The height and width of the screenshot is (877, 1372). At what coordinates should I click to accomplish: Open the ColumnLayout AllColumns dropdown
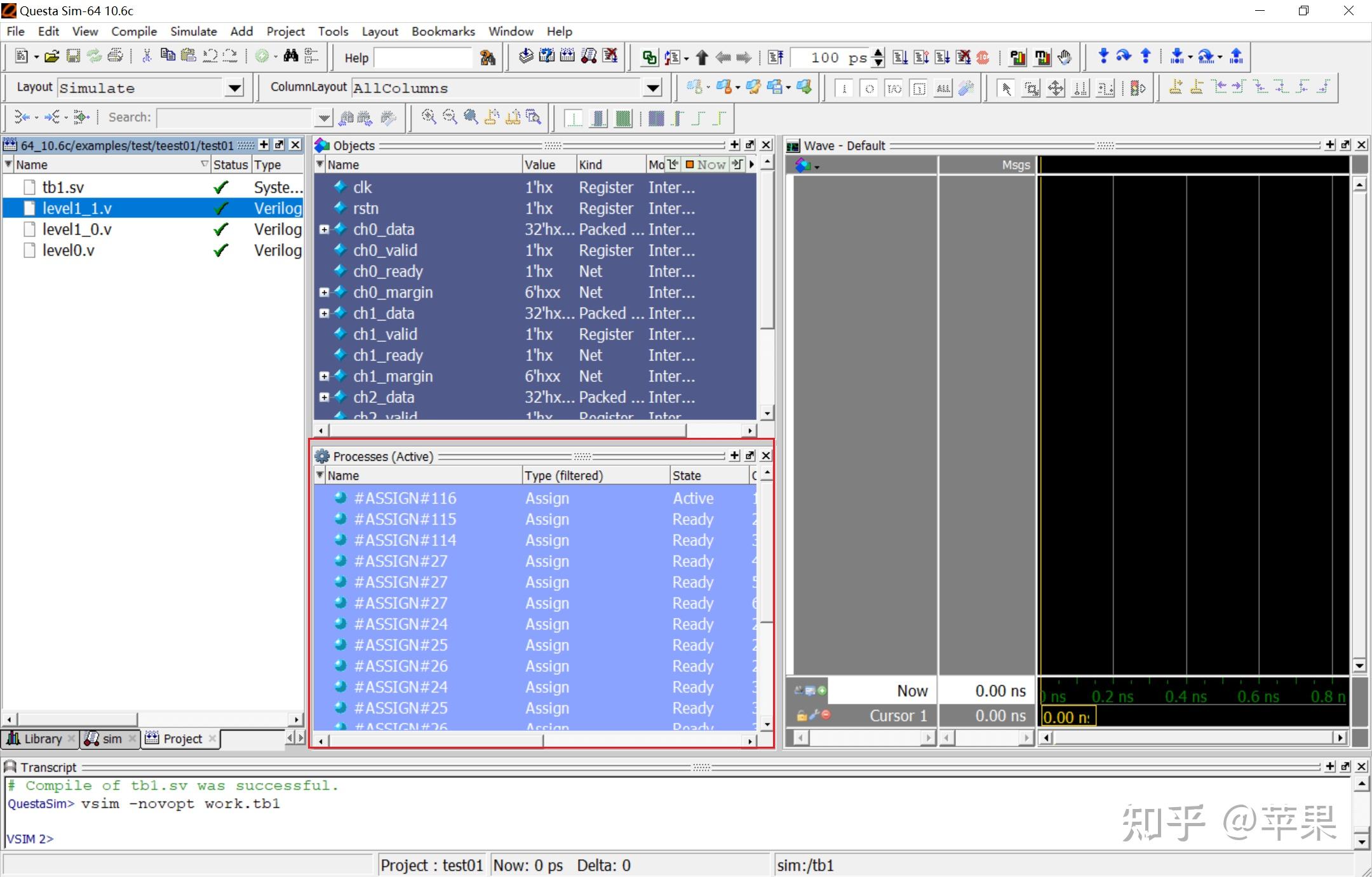(652, 88)
